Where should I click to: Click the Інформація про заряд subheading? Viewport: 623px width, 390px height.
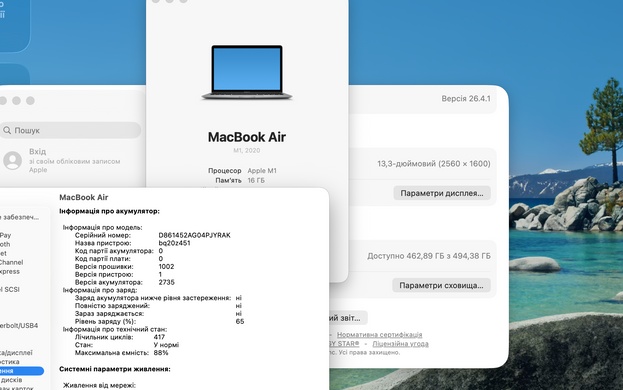[x=100, y=290]
